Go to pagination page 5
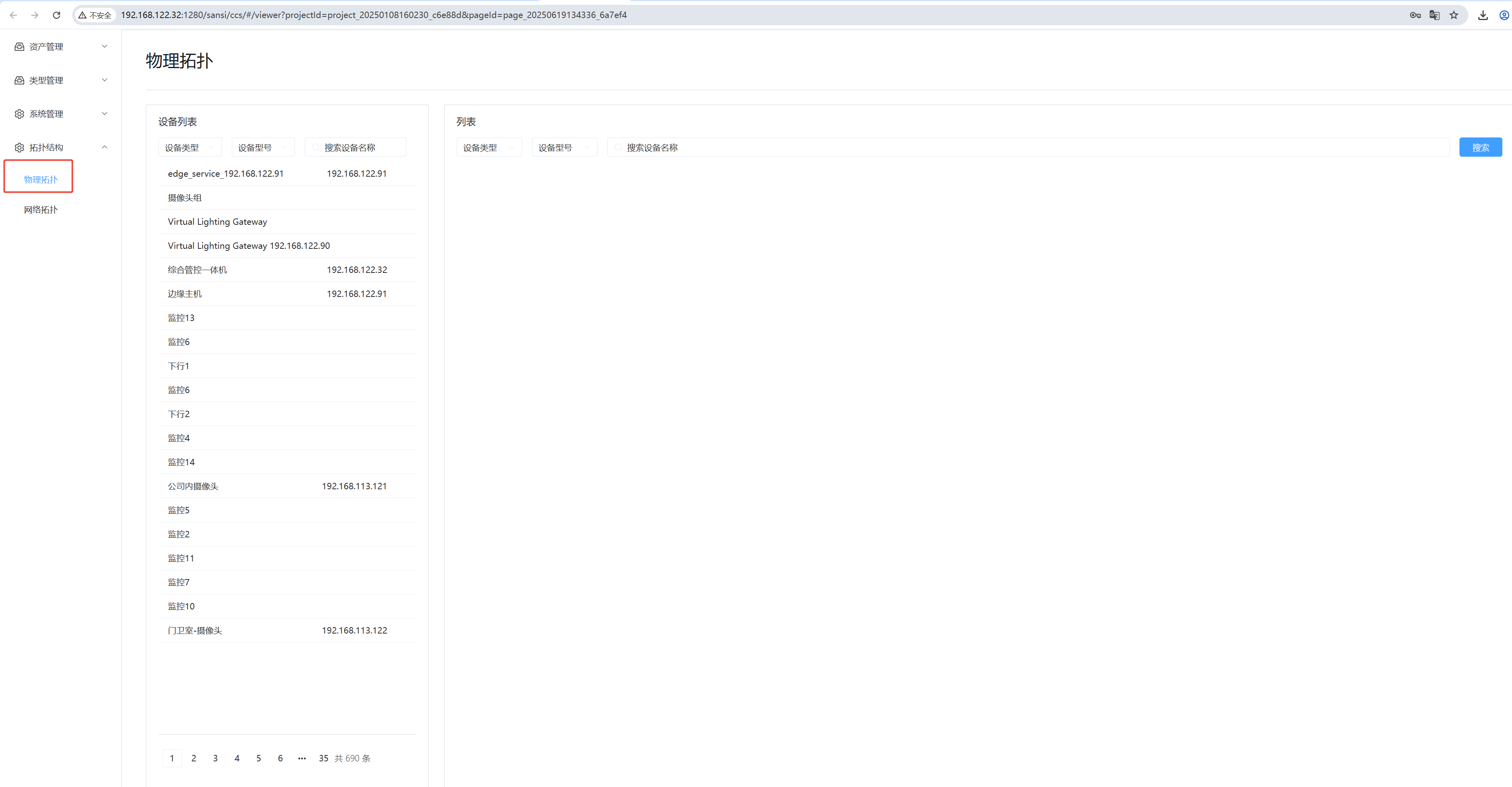The width and height of the screenshot is (1512, 787). point(258,758)
